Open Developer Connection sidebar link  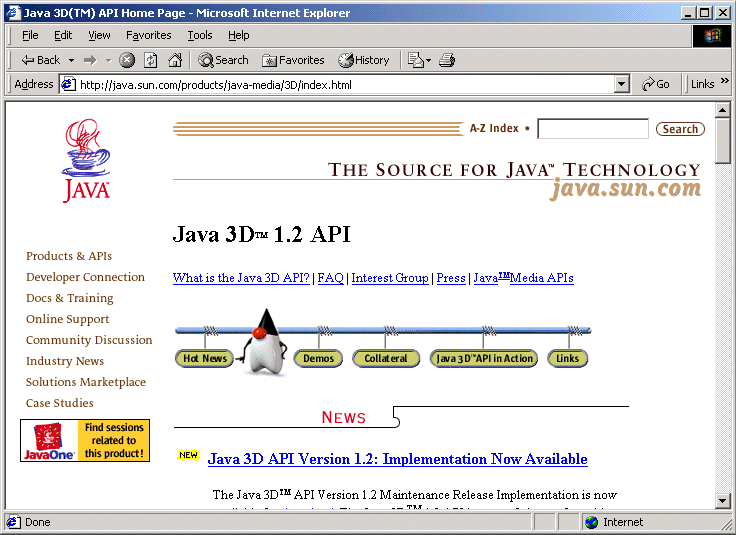[x=85, y=277]
